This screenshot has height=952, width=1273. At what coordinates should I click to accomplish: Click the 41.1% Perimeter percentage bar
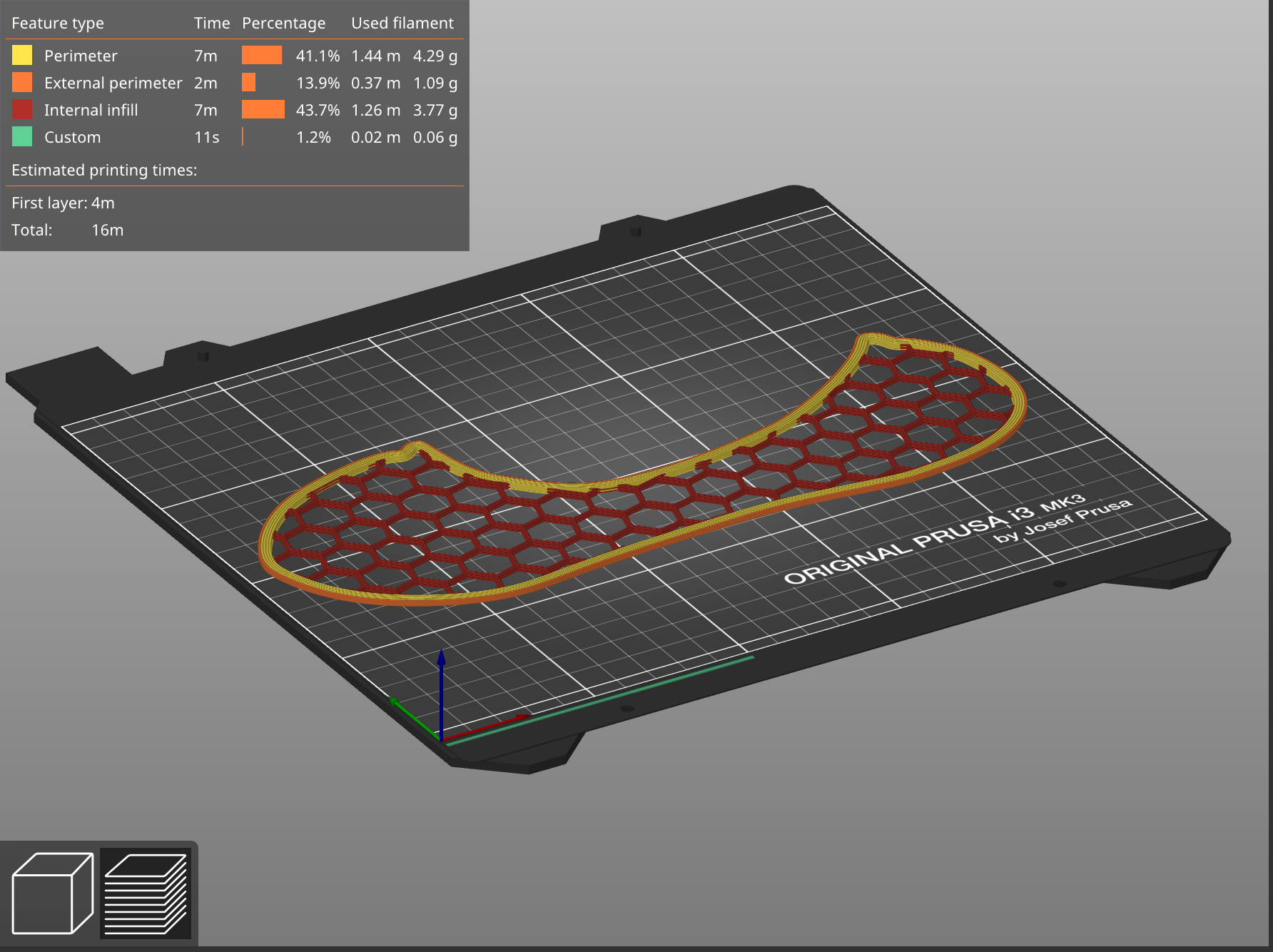click(x=263, y=55)
